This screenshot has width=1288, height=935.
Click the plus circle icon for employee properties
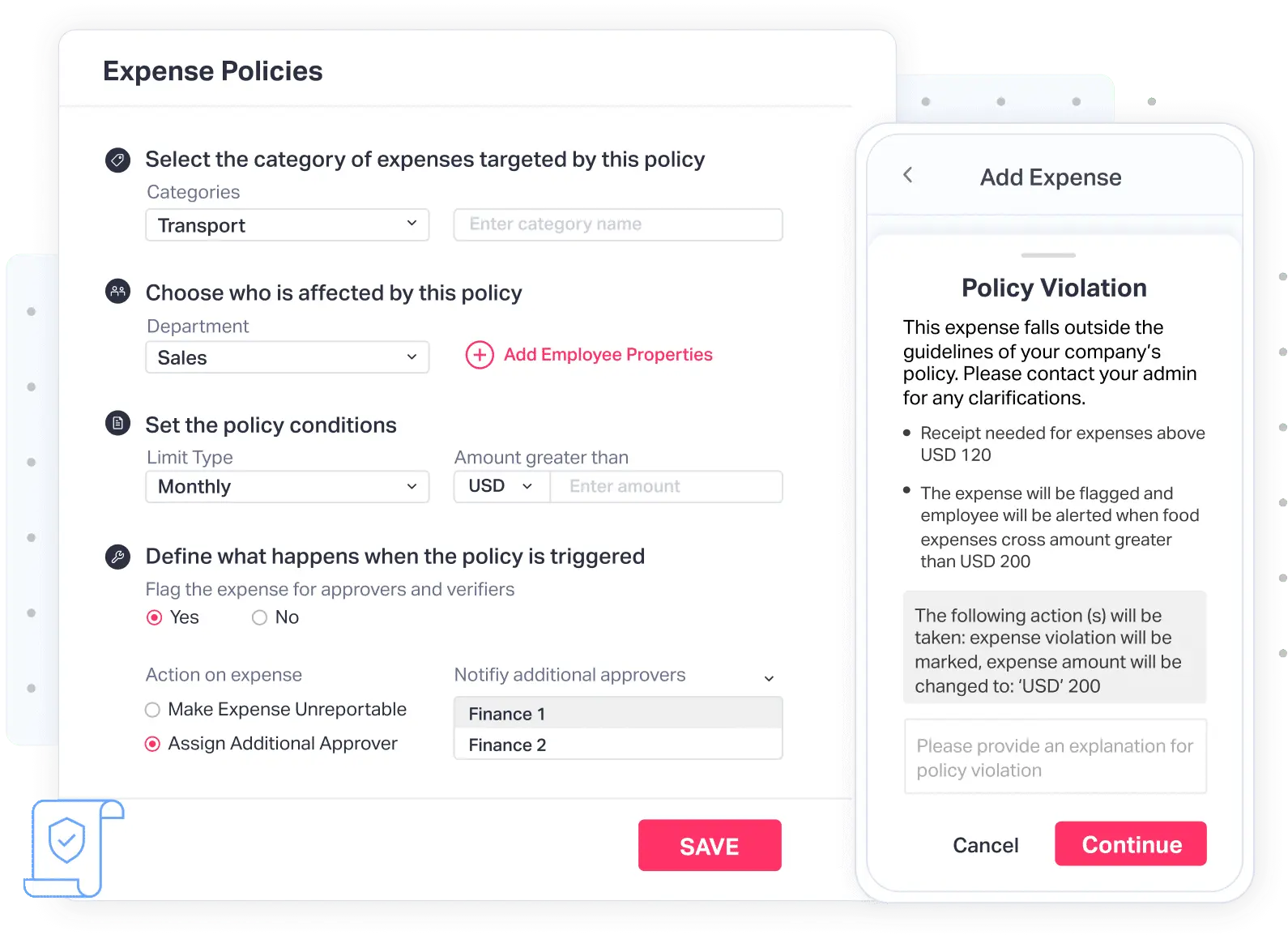[x=480, y=355]
